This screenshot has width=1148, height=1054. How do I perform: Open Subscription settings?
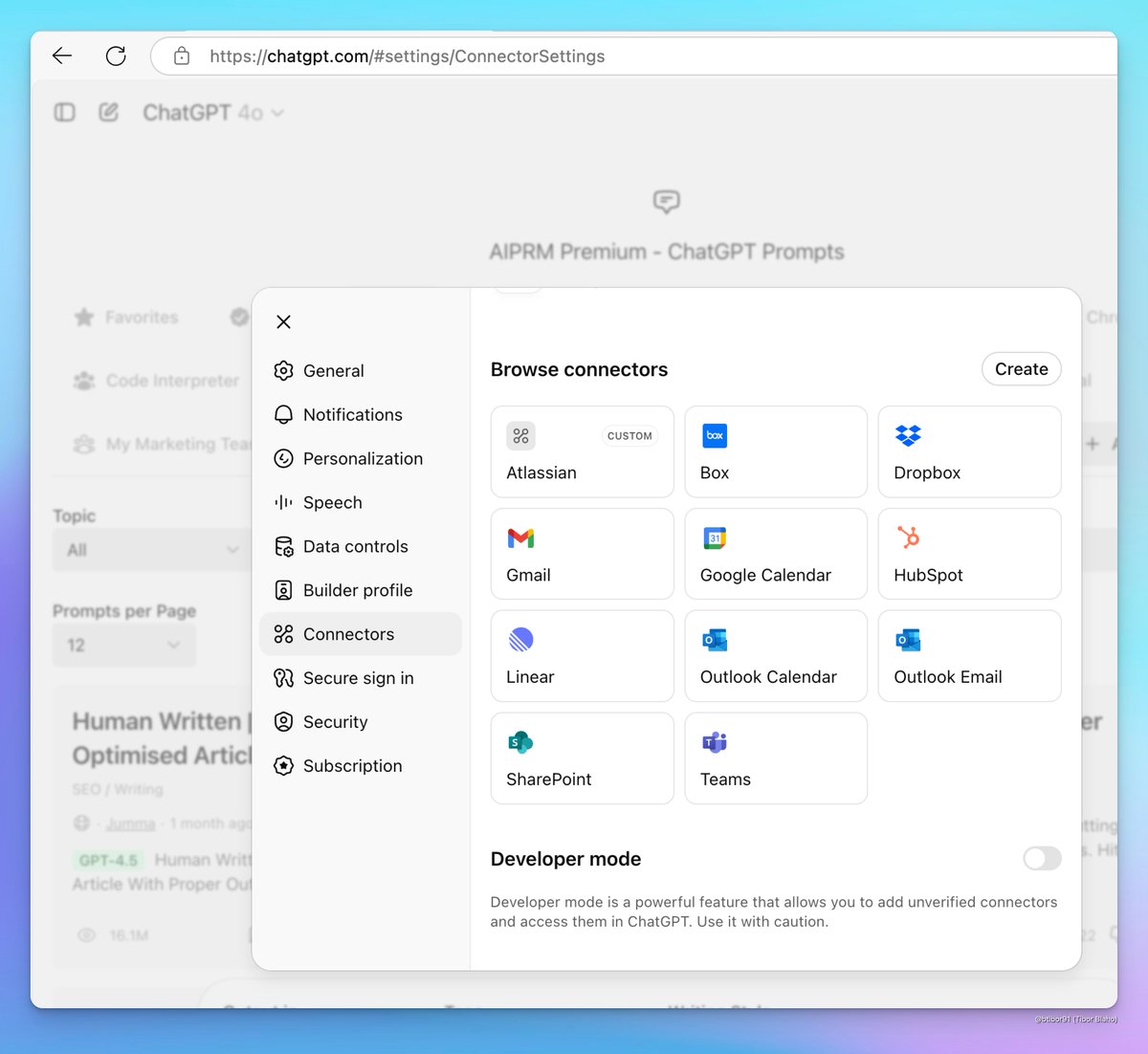click(x=361, y=766)
